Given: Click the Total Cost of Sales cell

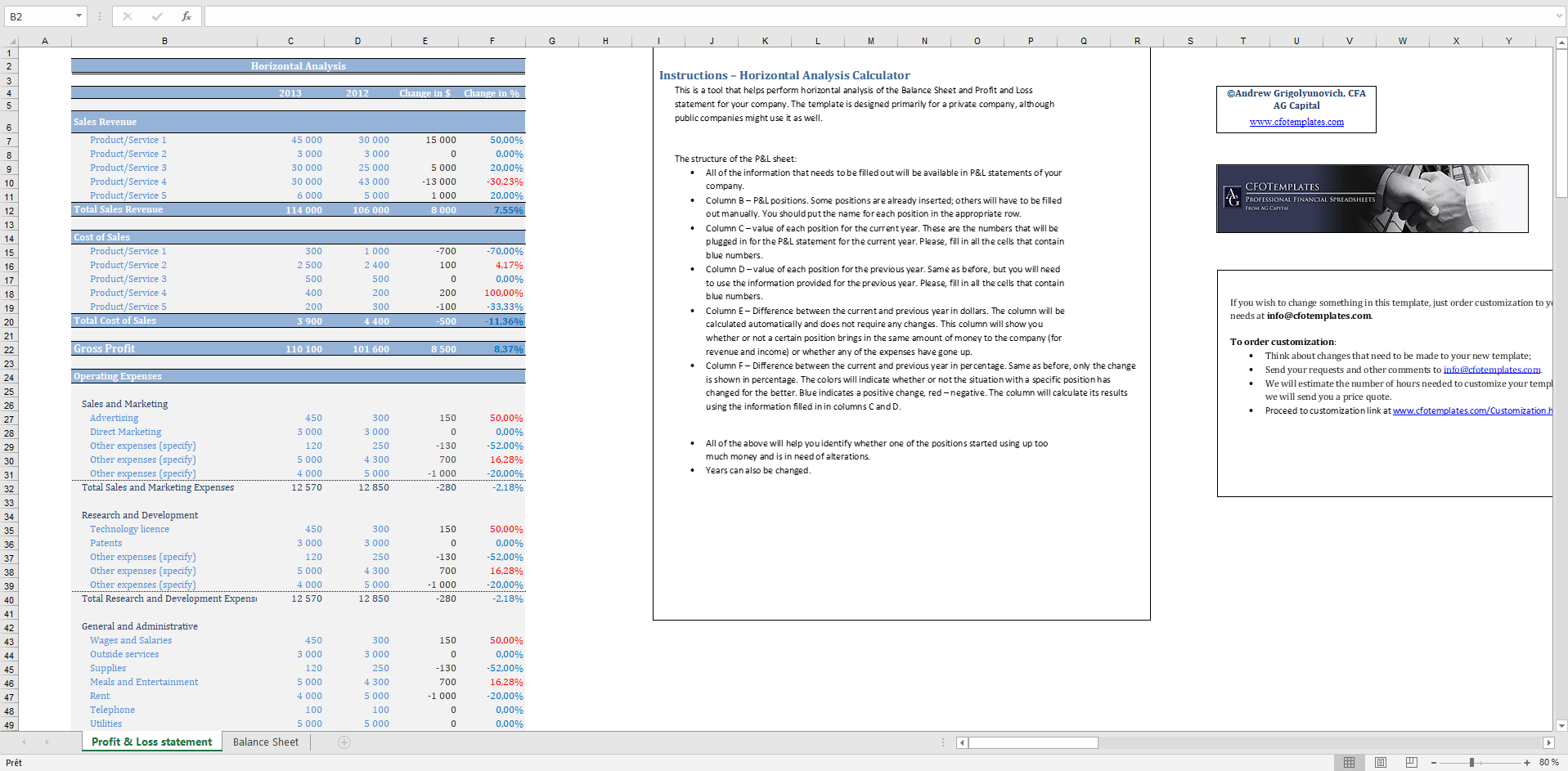Looking at the screenshot, I should pyautogui.click(x=164, y=321).
